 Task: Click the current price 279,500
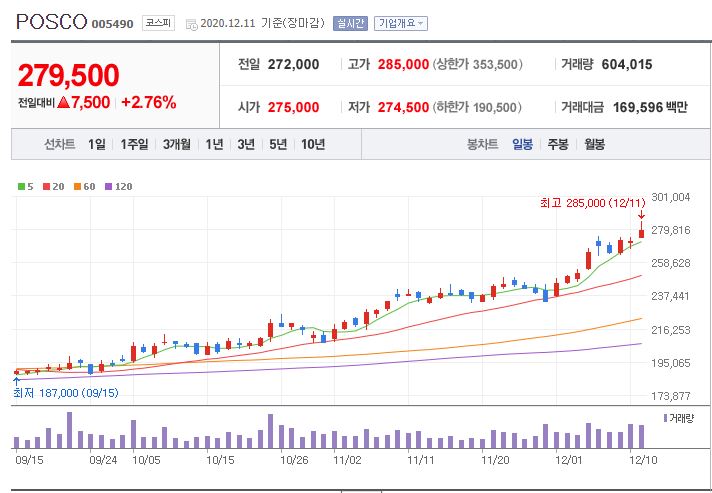tap(69, 75)
